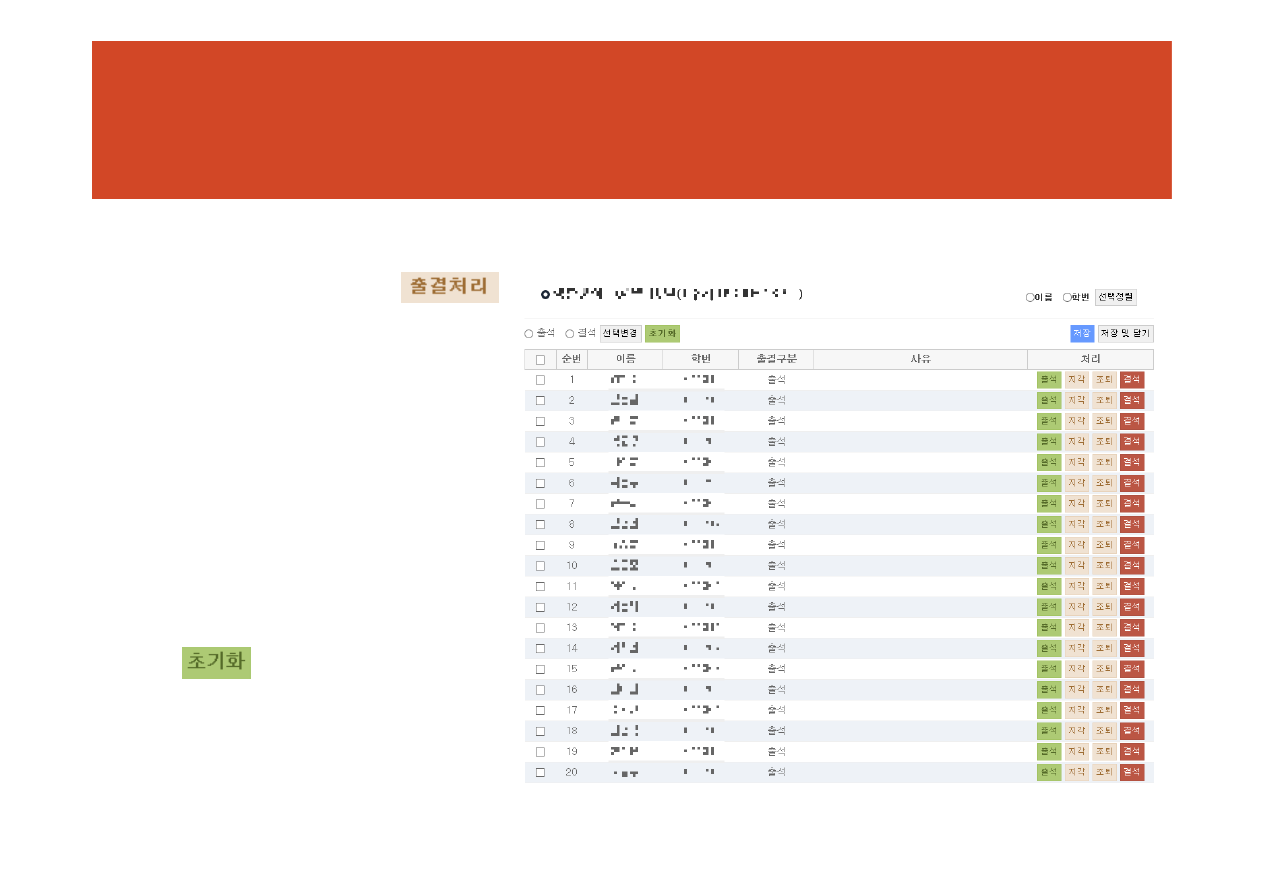Mark student 1 as 출석 (present)
1263x893 pixels.
pos(1048,380)
